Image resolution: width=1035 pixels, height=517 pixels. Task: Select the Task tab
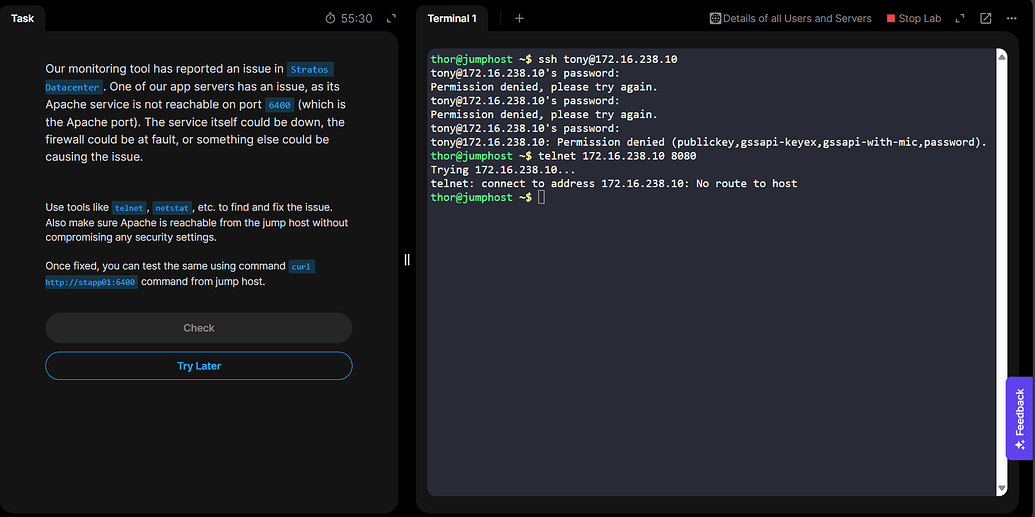[x=23, y=18]
